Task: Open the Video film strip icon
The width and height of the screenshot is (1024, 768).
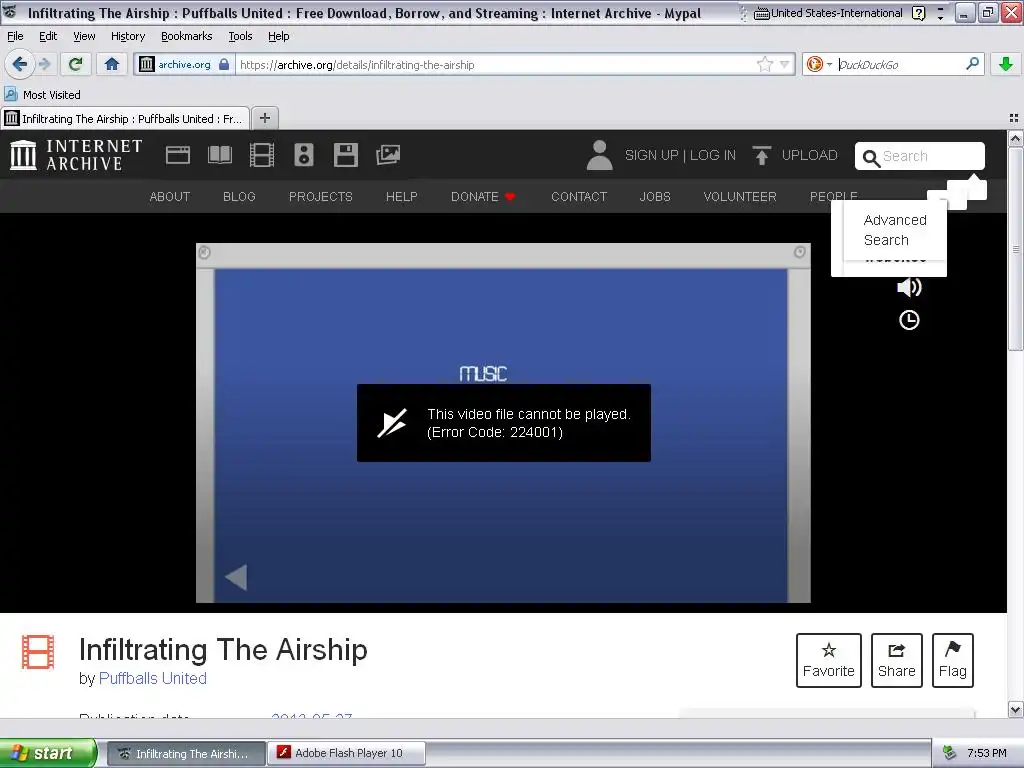Action: tap(262, 155)
